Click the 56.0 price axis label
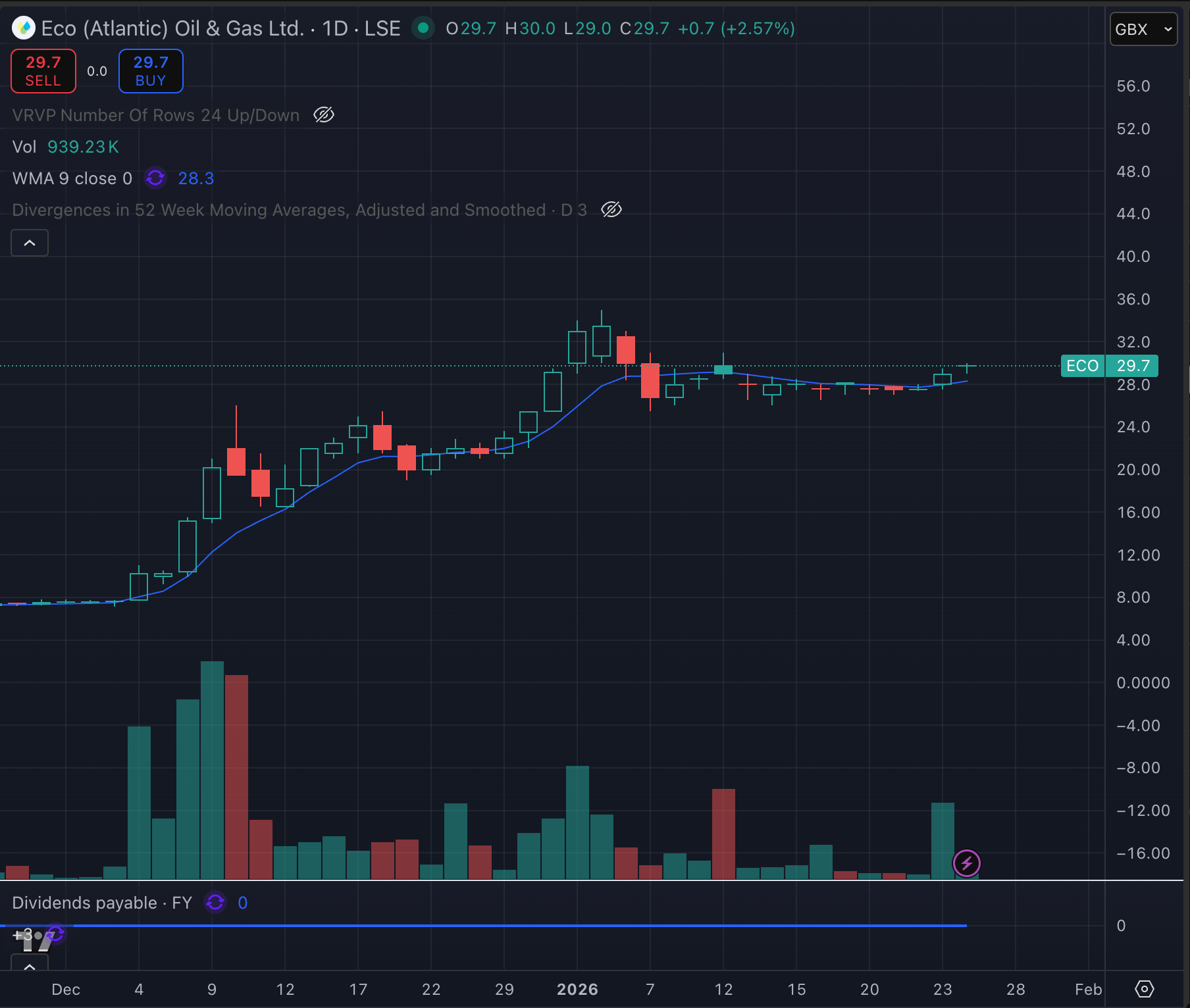 coord(1133,86)
